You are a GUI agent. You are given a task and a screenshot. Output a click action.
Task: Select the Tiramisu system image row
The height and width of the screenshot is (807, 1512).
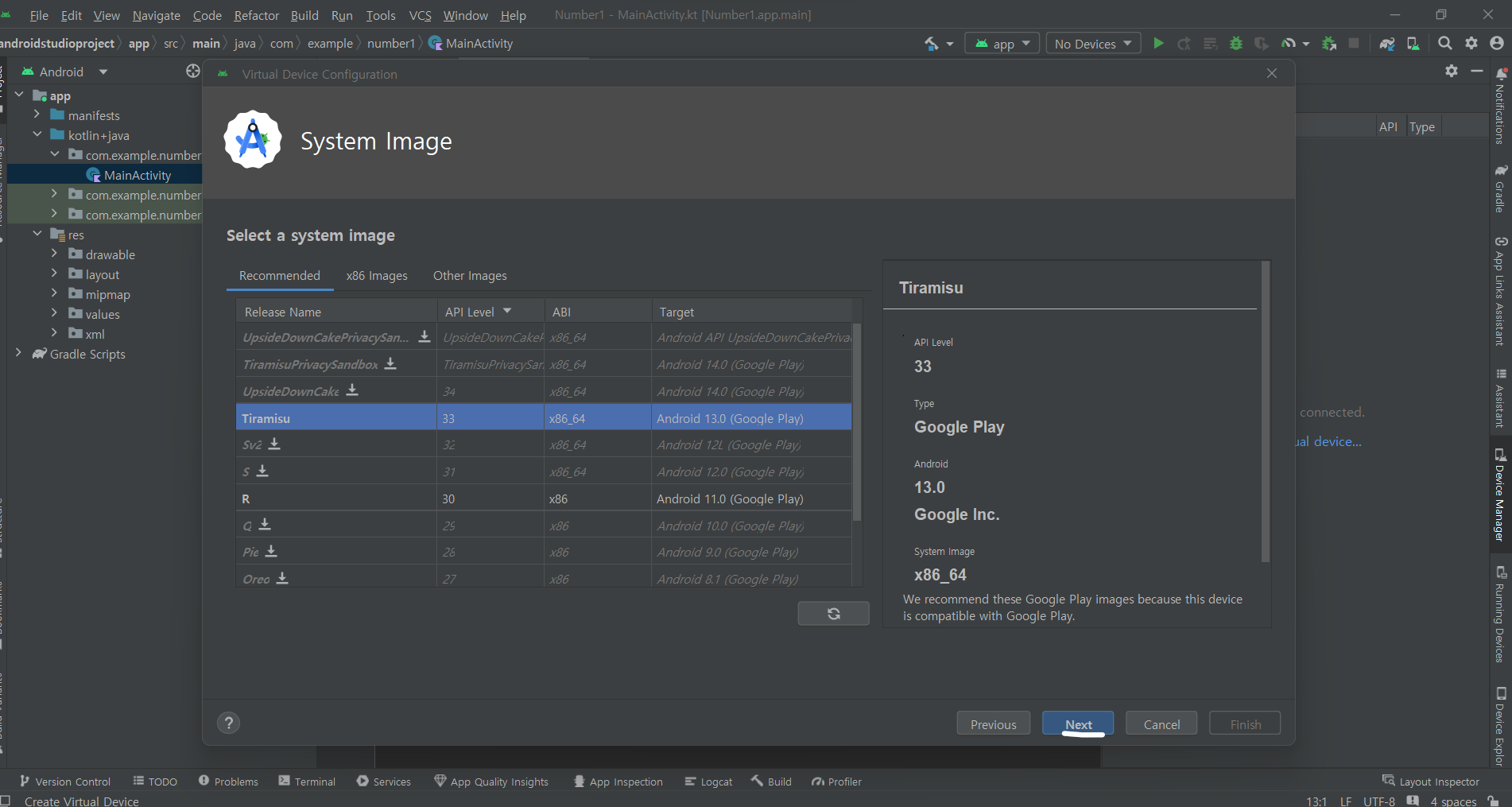click(x=544, y=418)
